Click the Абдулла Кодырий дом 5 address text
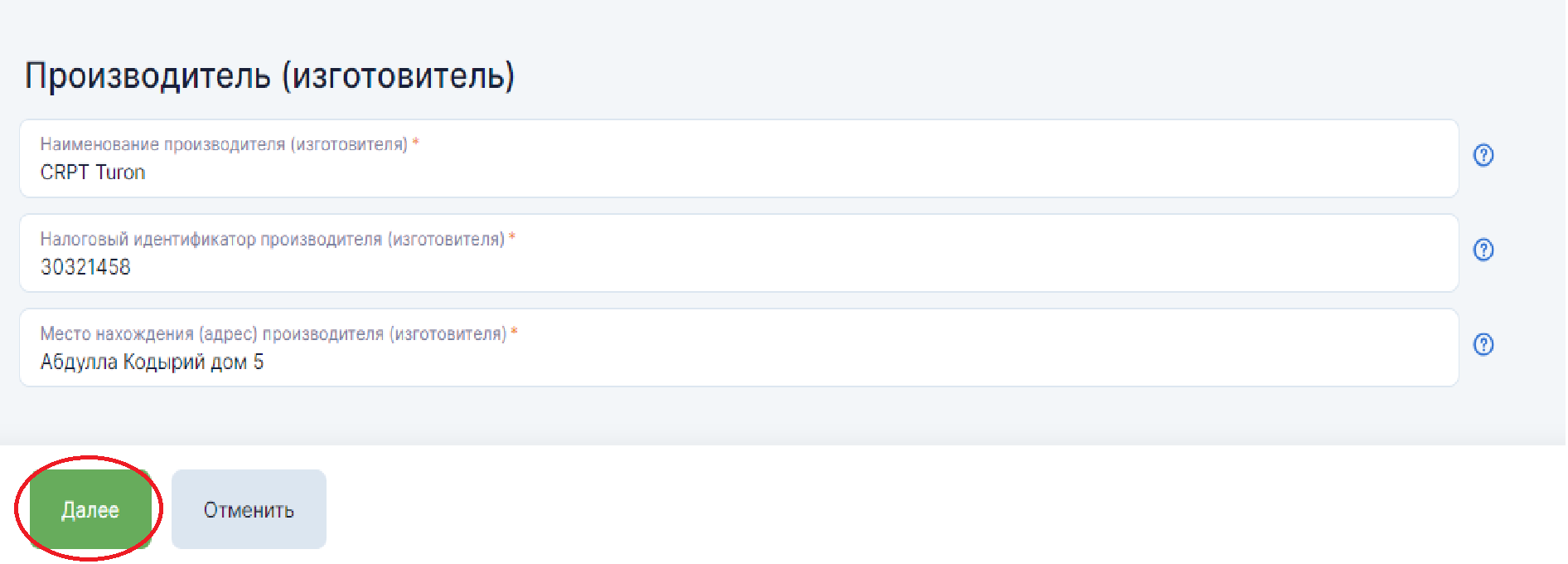The height and width of the screenshot is (564, 1568). pyautogui.click(x=152, y=362)
